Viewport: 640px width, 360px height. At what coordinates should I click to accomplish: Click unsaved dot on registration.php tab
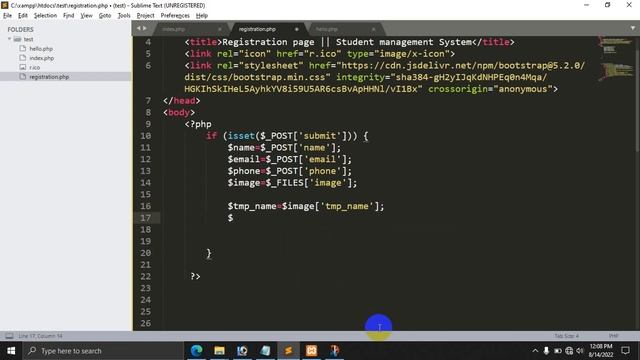point(296,29)
